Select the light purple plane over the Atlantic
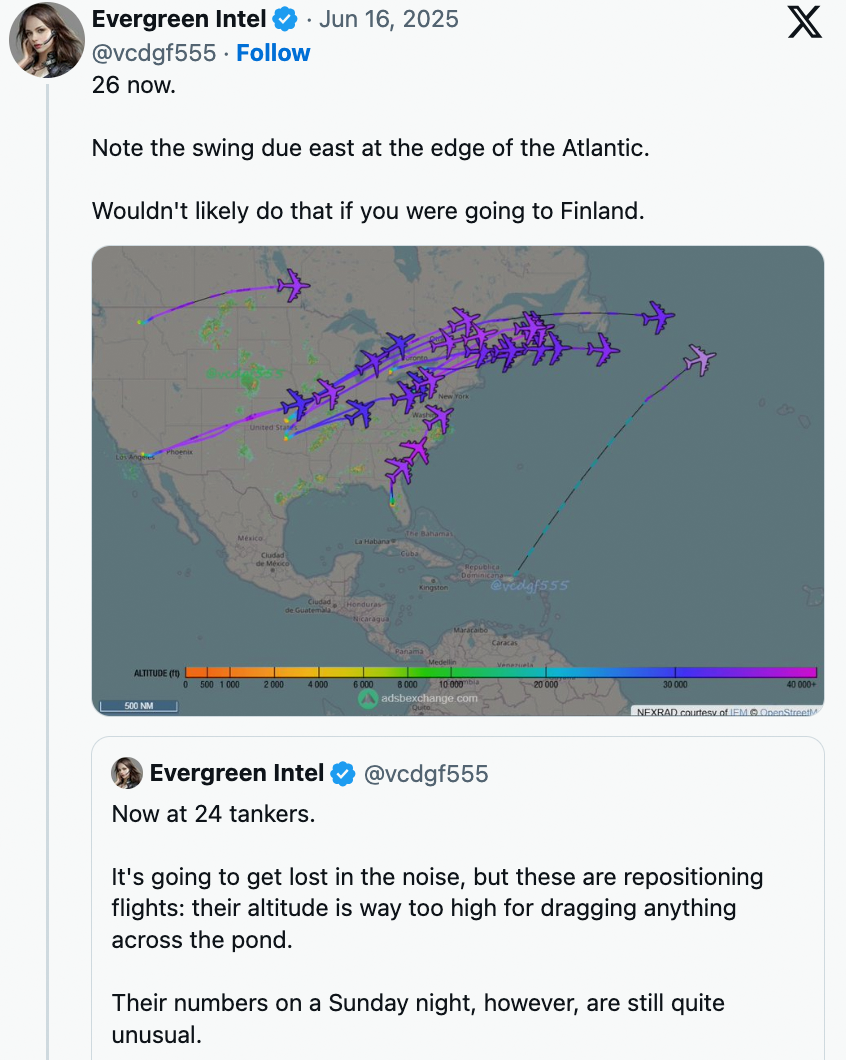Image resolution: width=846 pixels, height=1060 pixels. tap(702, 359)
